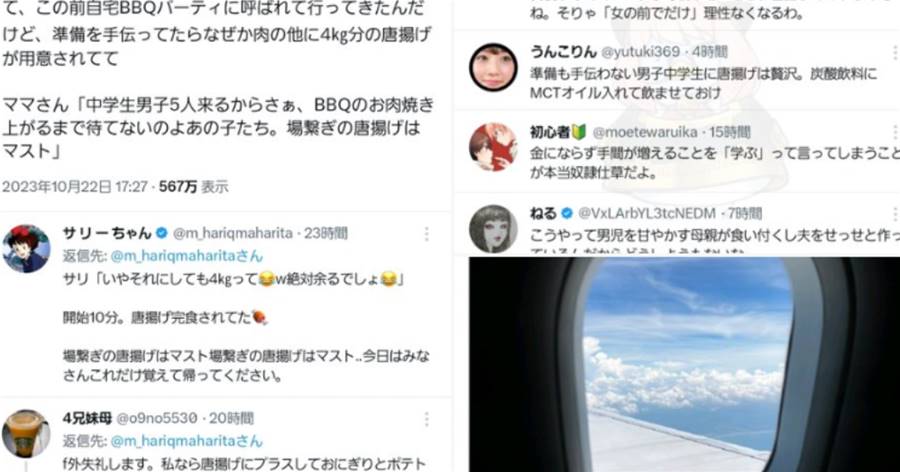Screen dimensions: 900x472
Task: Open the airplane window photo
Action: (684, 365)
